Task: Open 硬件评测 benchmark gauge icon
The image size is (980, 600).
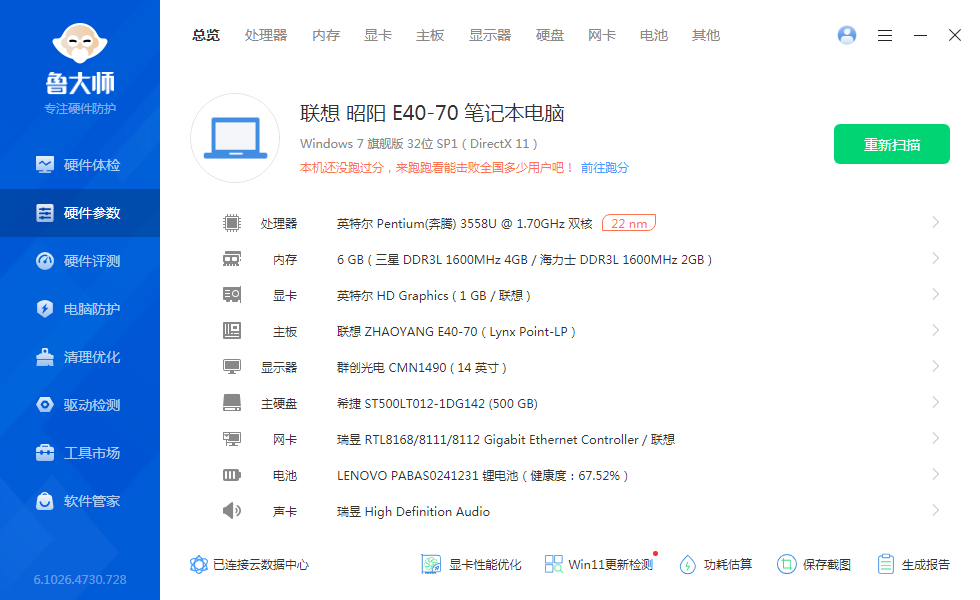Action: 45,261
